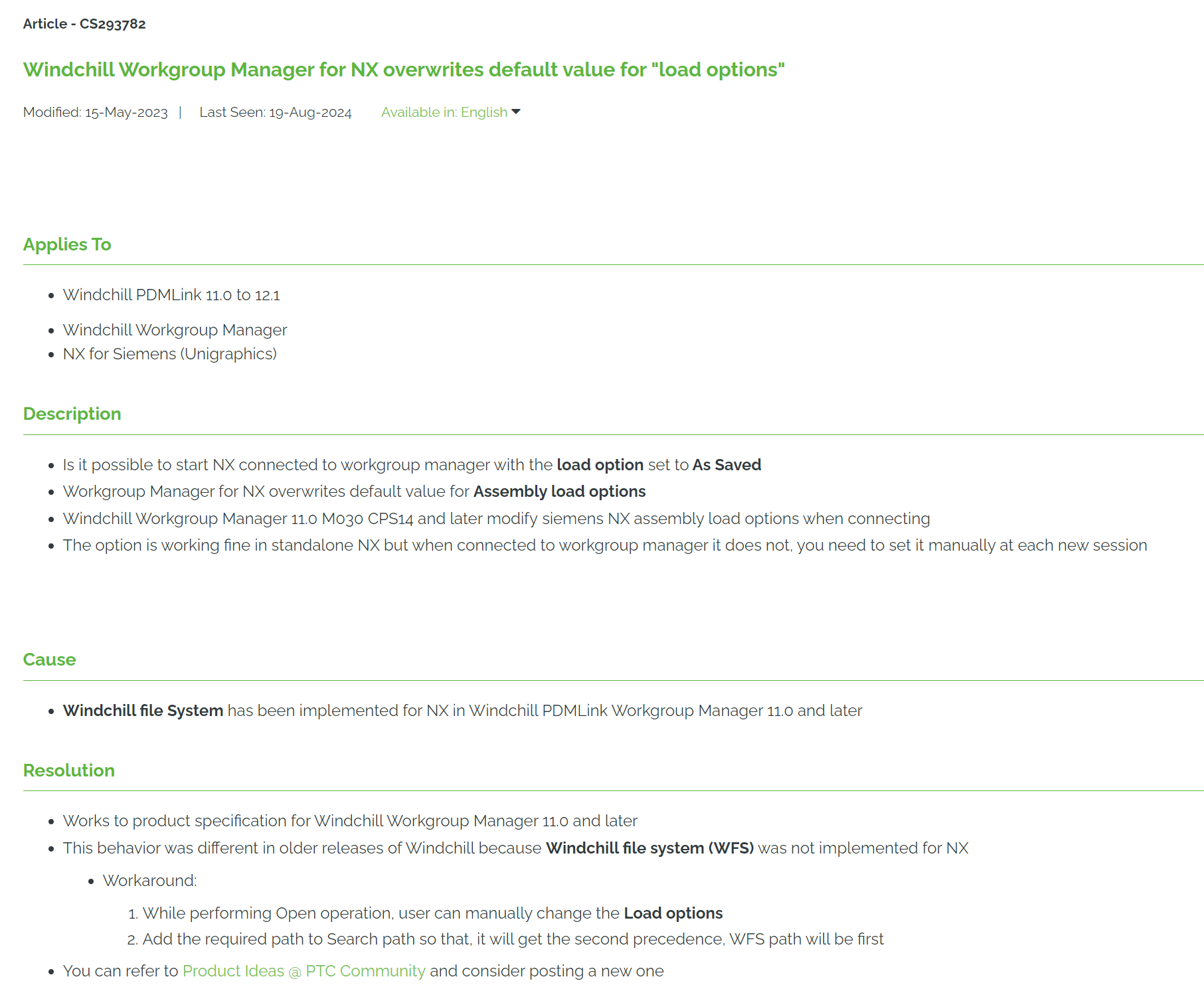
Task: Click the "Description" section heading
Action: pos(72,413)
